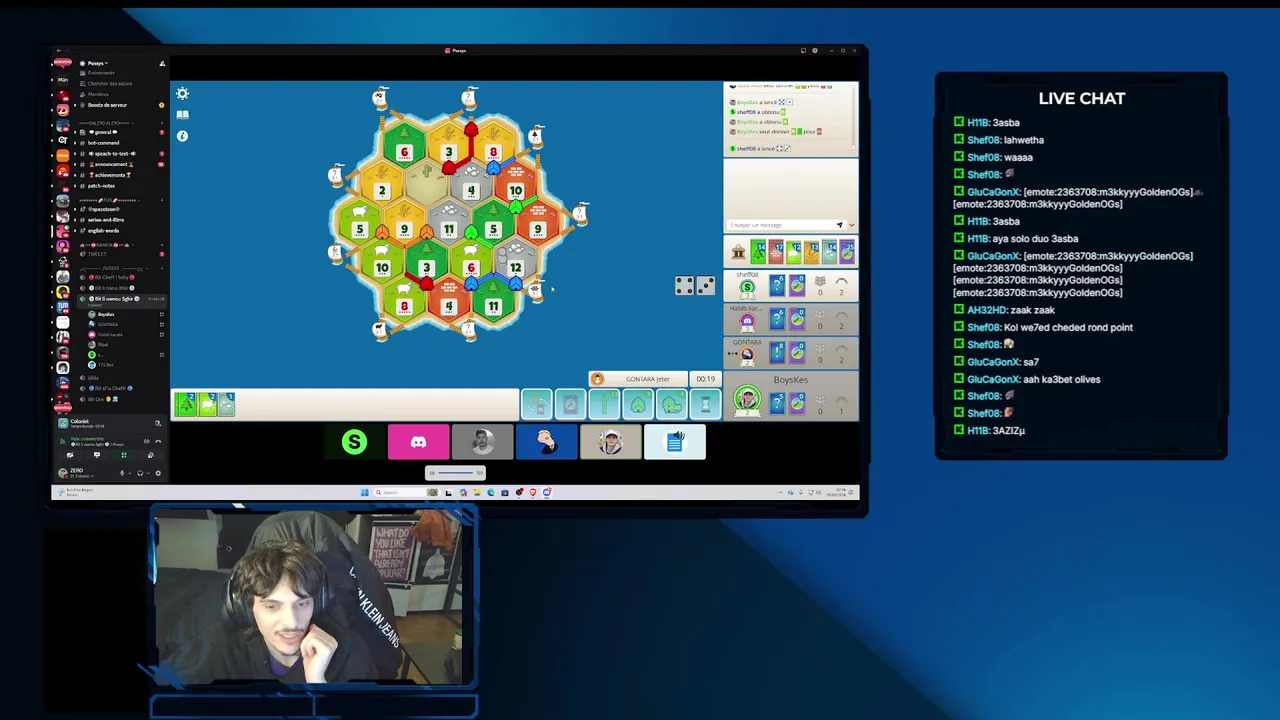Click the grey bearded man stream tile
The width and height of the screenshot is (1280, 720).
click(x=482, y=442)
